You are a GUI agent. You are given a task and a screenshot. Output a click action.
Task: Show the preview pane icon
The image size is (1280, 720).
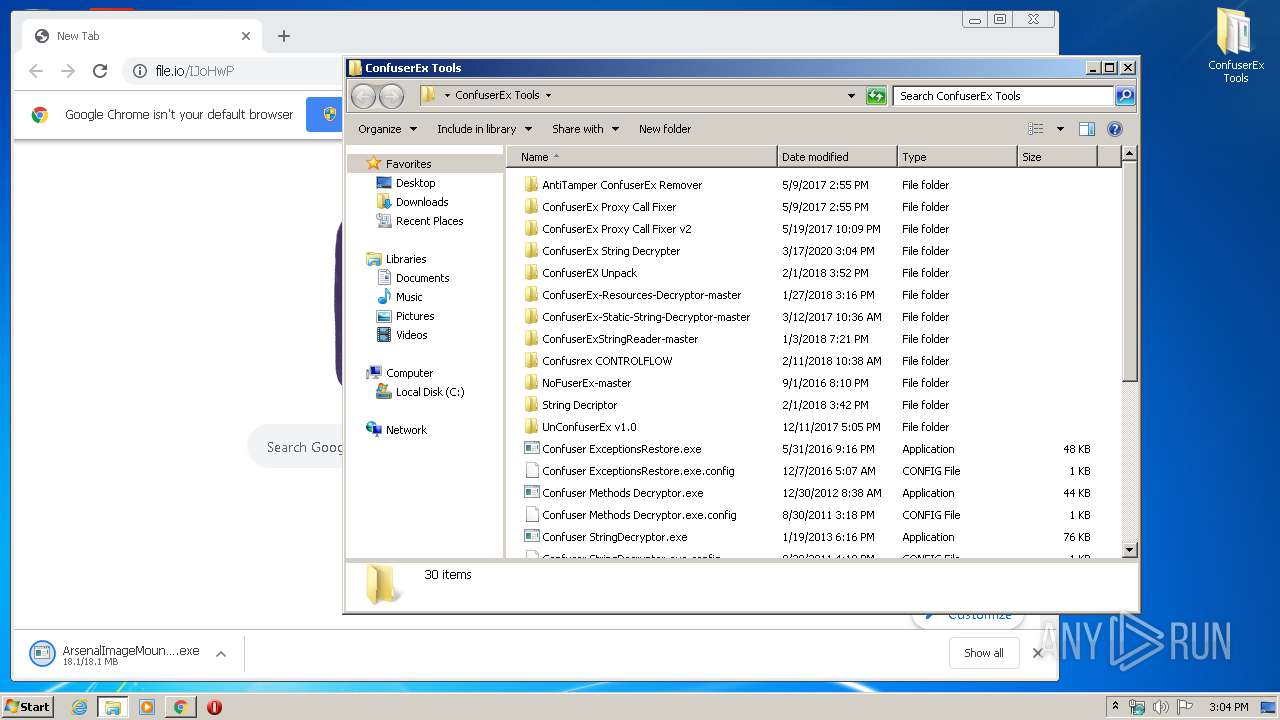[1087, 129]
